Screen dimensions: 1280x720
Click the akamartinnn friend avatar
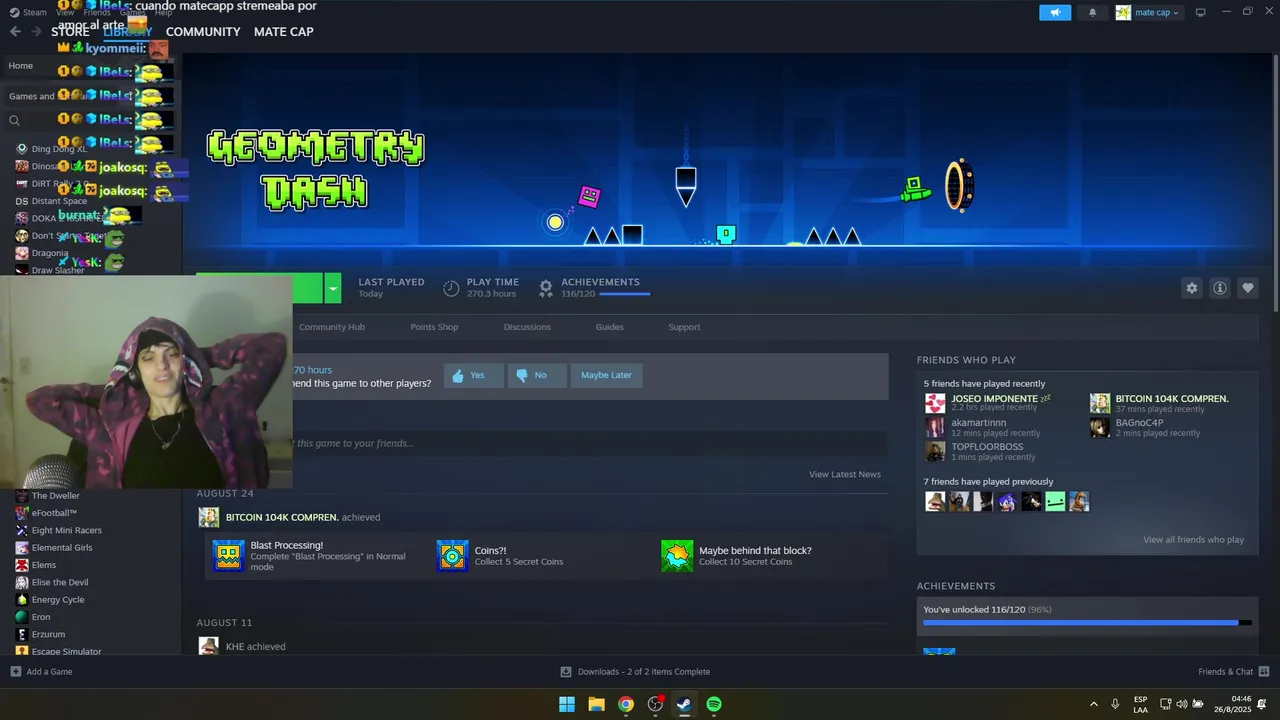[935, 427]
